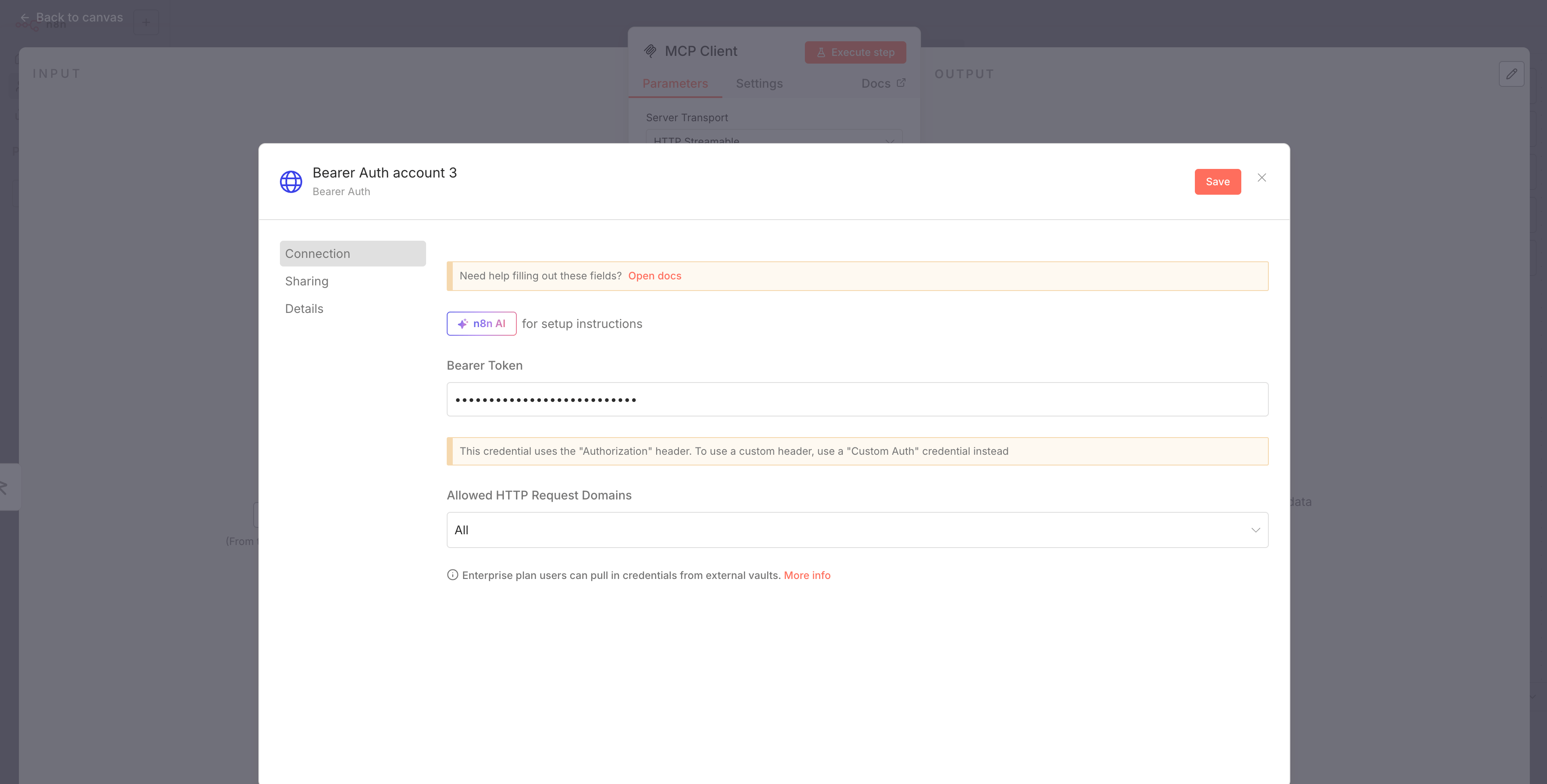Click the plus icon in top bar
Image resolution: width=1547 pixels, height=784 pixels.
pos(146,22)
